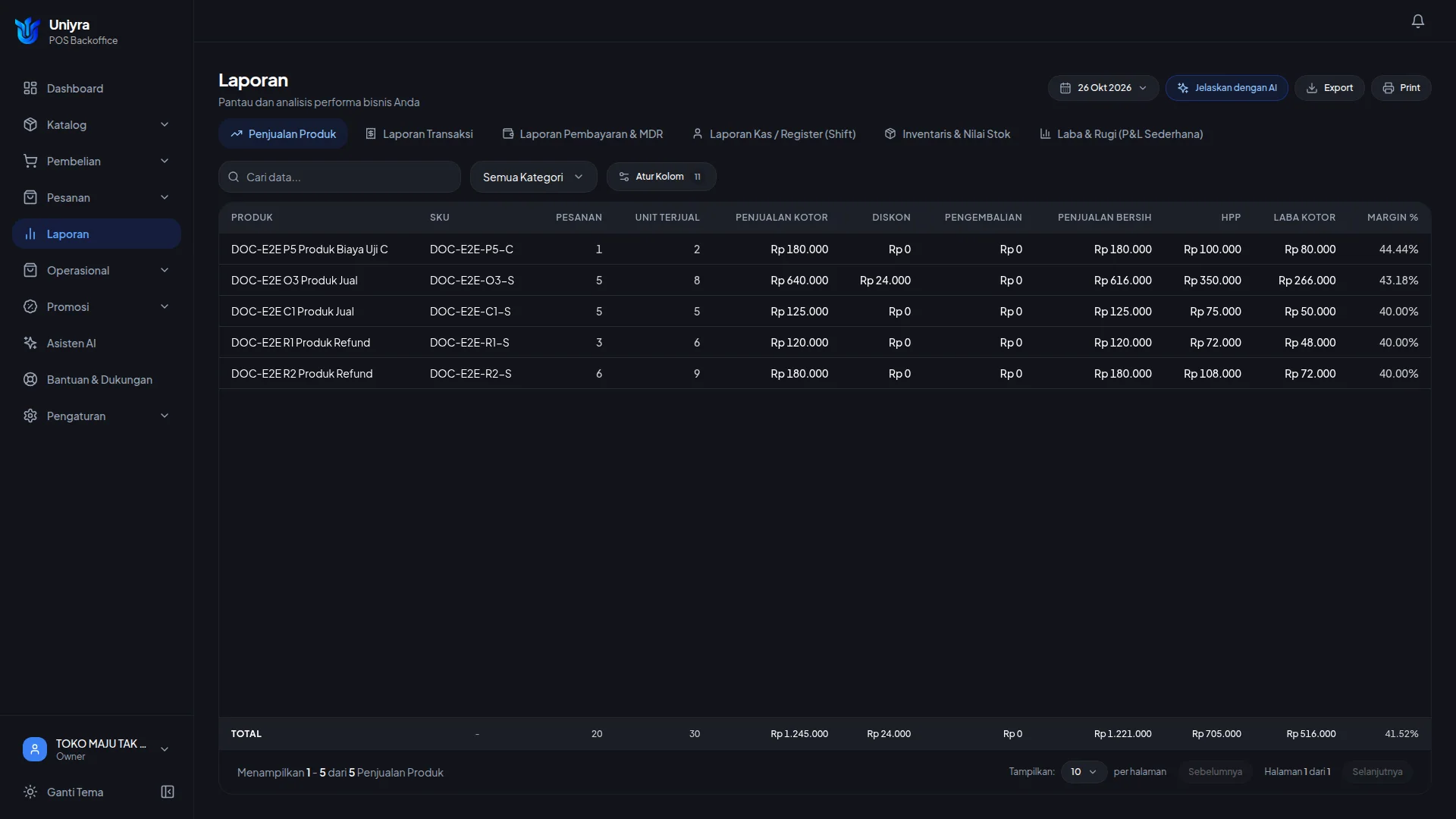Screen dimensions: 1456x819
Task: Click the Sebelumnya pagination button
Action: click(1215, 772)
